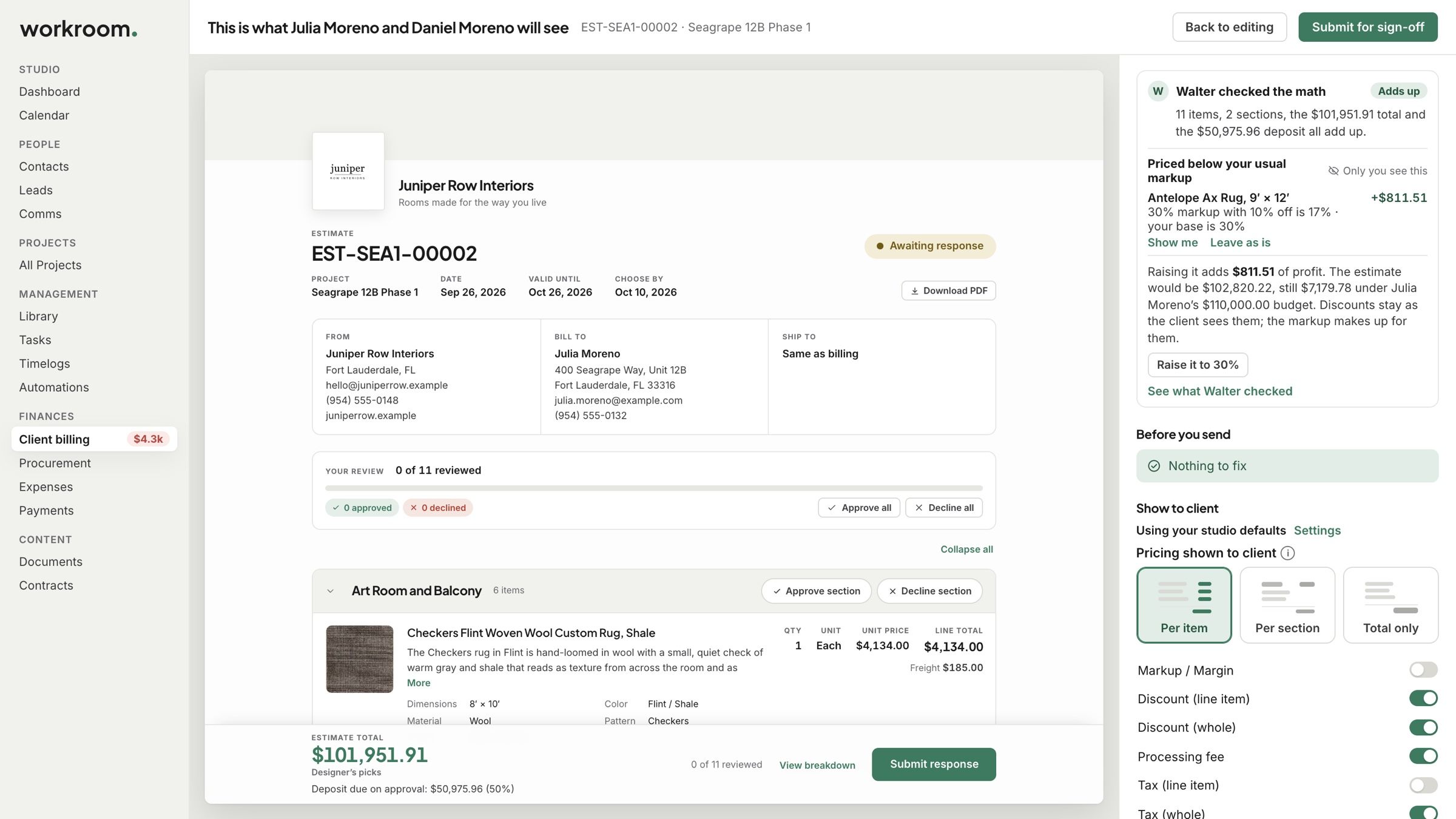Click Raise it to 30% button
1456x819 pixels.
tap(1198, 365)
